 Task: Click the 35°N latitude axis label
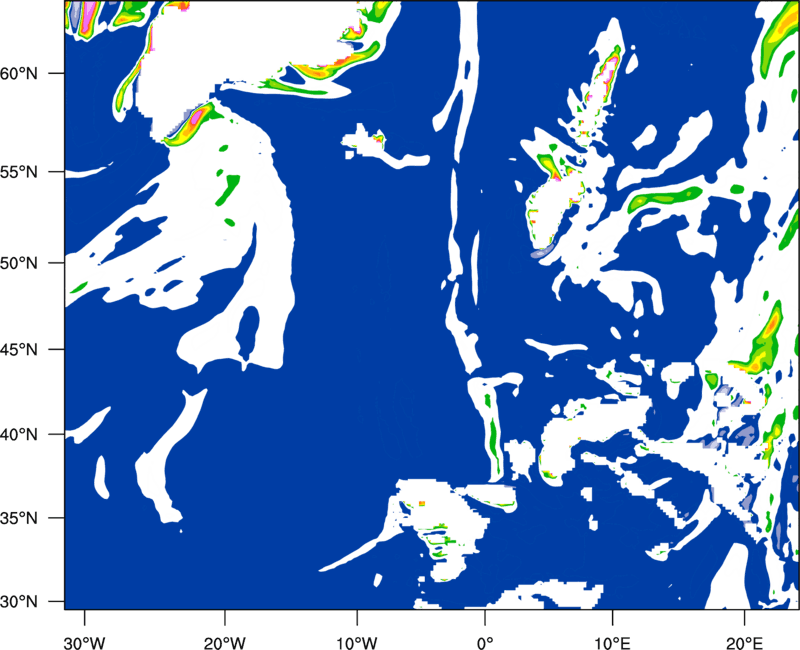click(19, 518)
